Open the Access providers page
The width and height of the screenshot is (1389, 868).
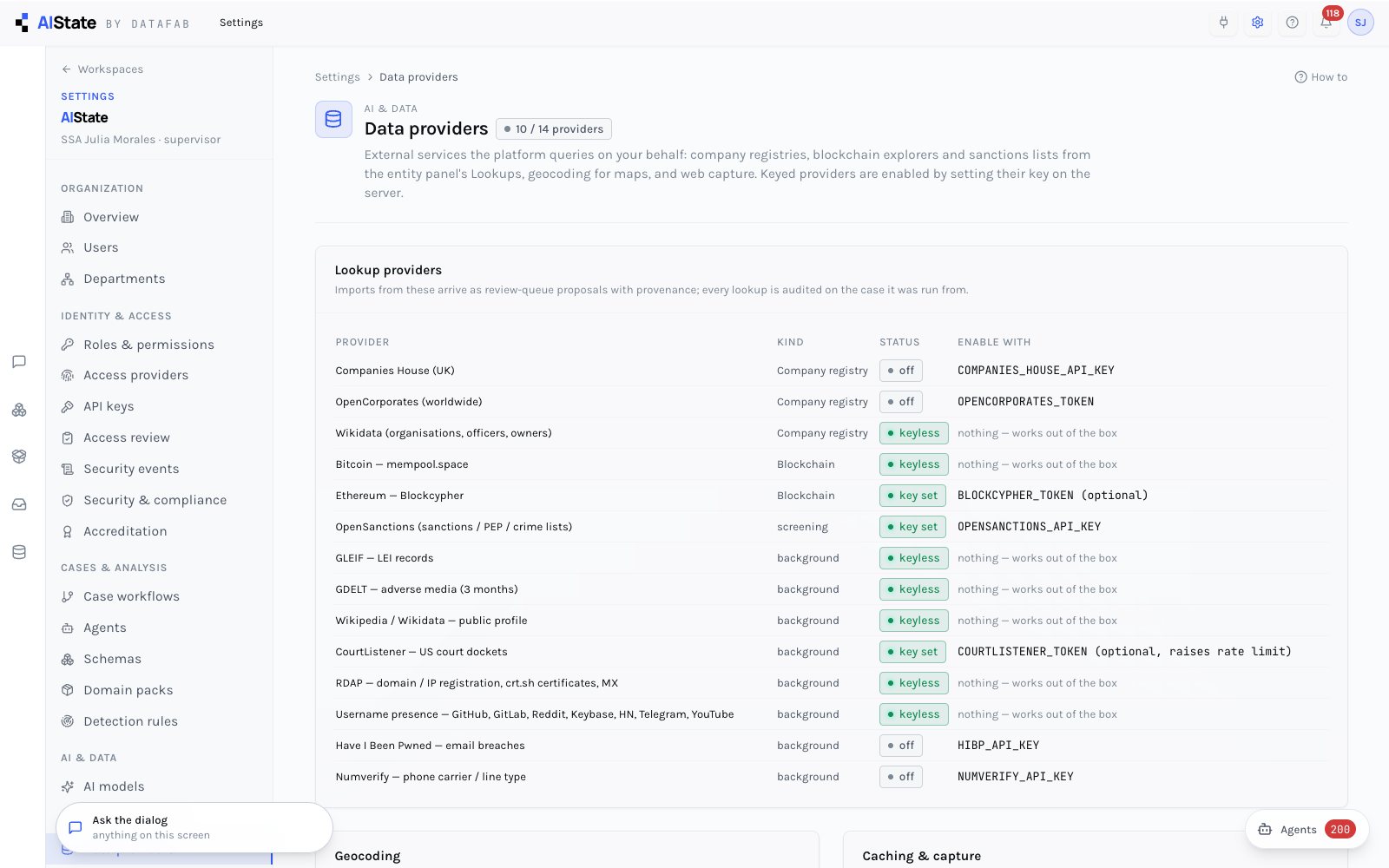[x=159, y=376]
